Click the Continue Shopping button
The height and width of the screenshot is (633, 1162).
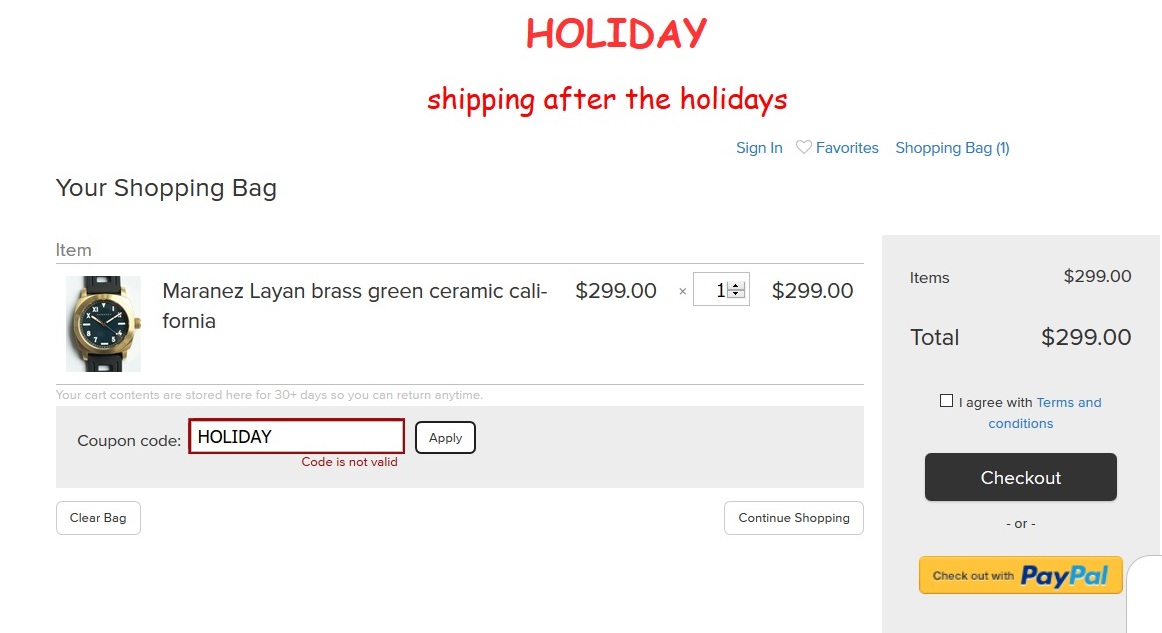click(793, 518)
